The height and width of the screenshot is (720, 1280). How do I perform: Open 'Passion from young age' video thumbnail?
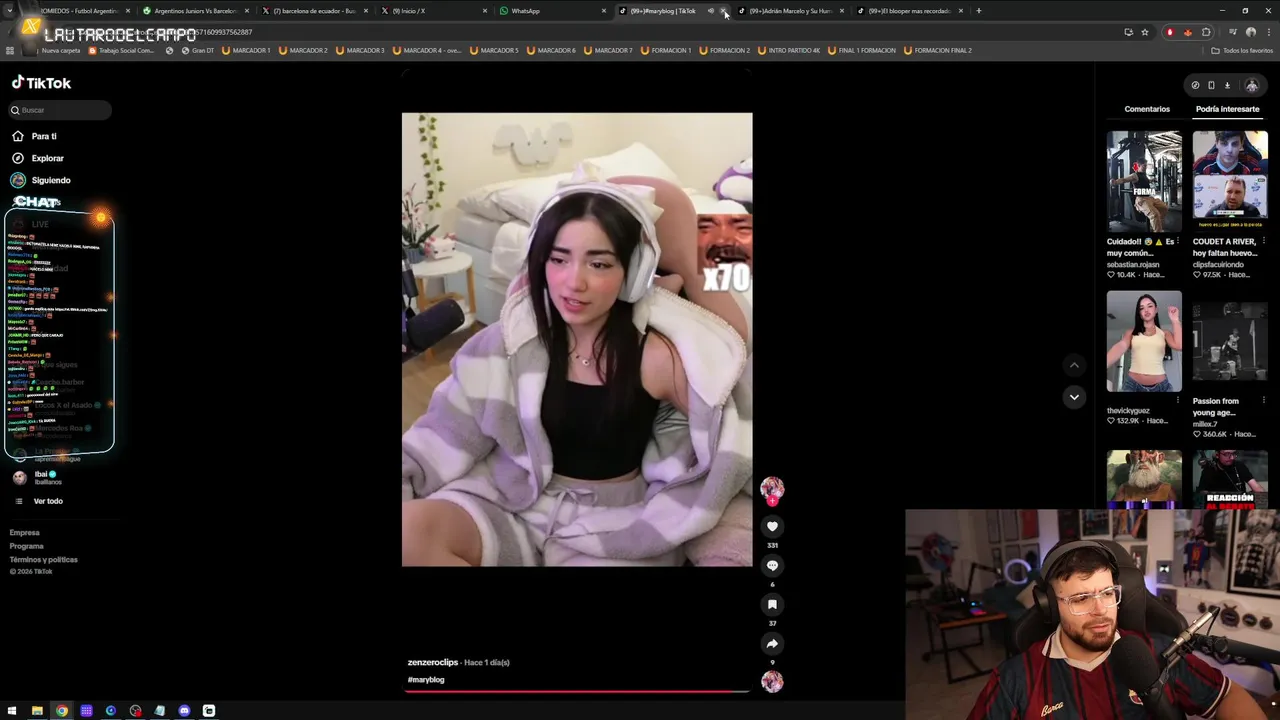1230,341
